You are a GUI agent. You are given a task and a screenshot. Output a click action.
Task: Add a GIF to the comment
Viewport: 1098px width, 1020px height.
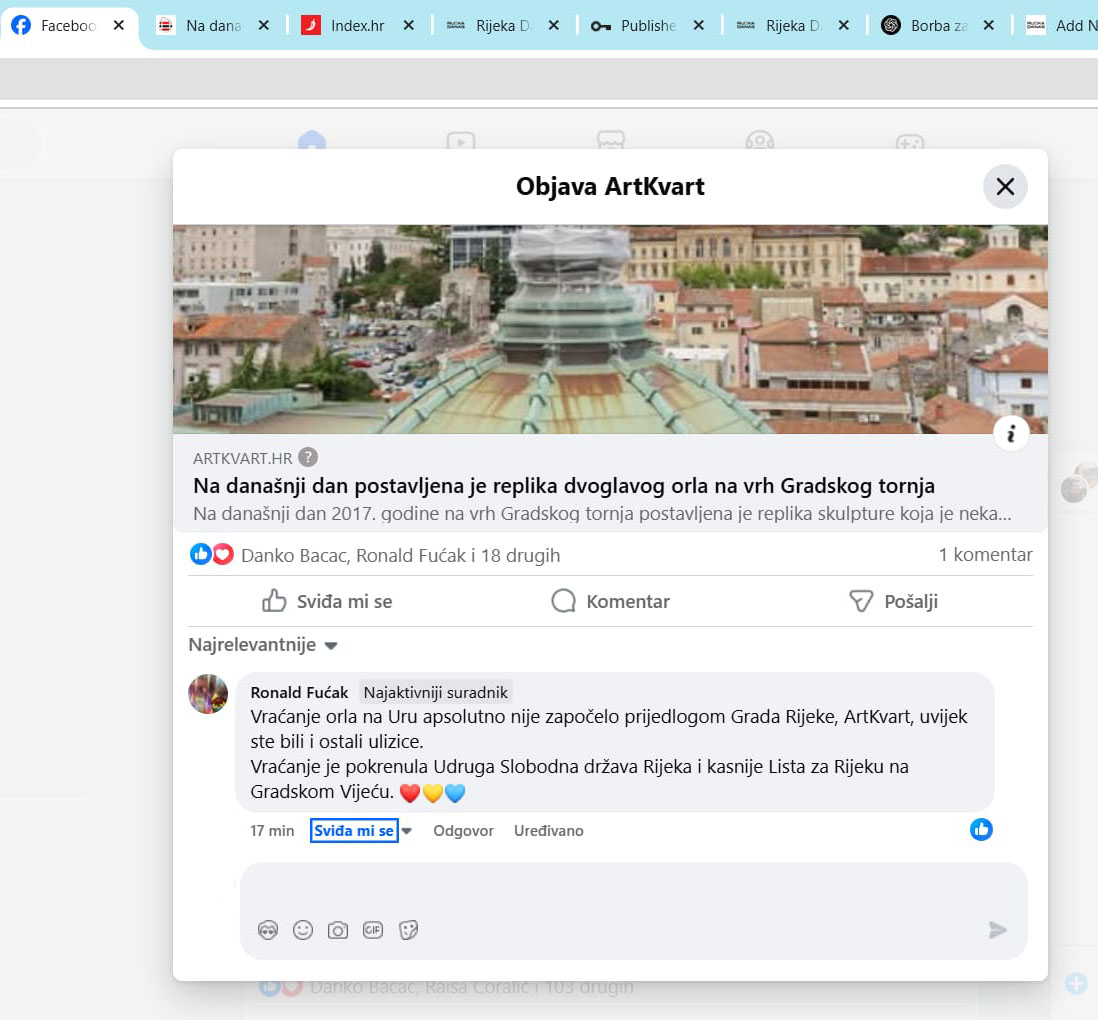(373, 930)
